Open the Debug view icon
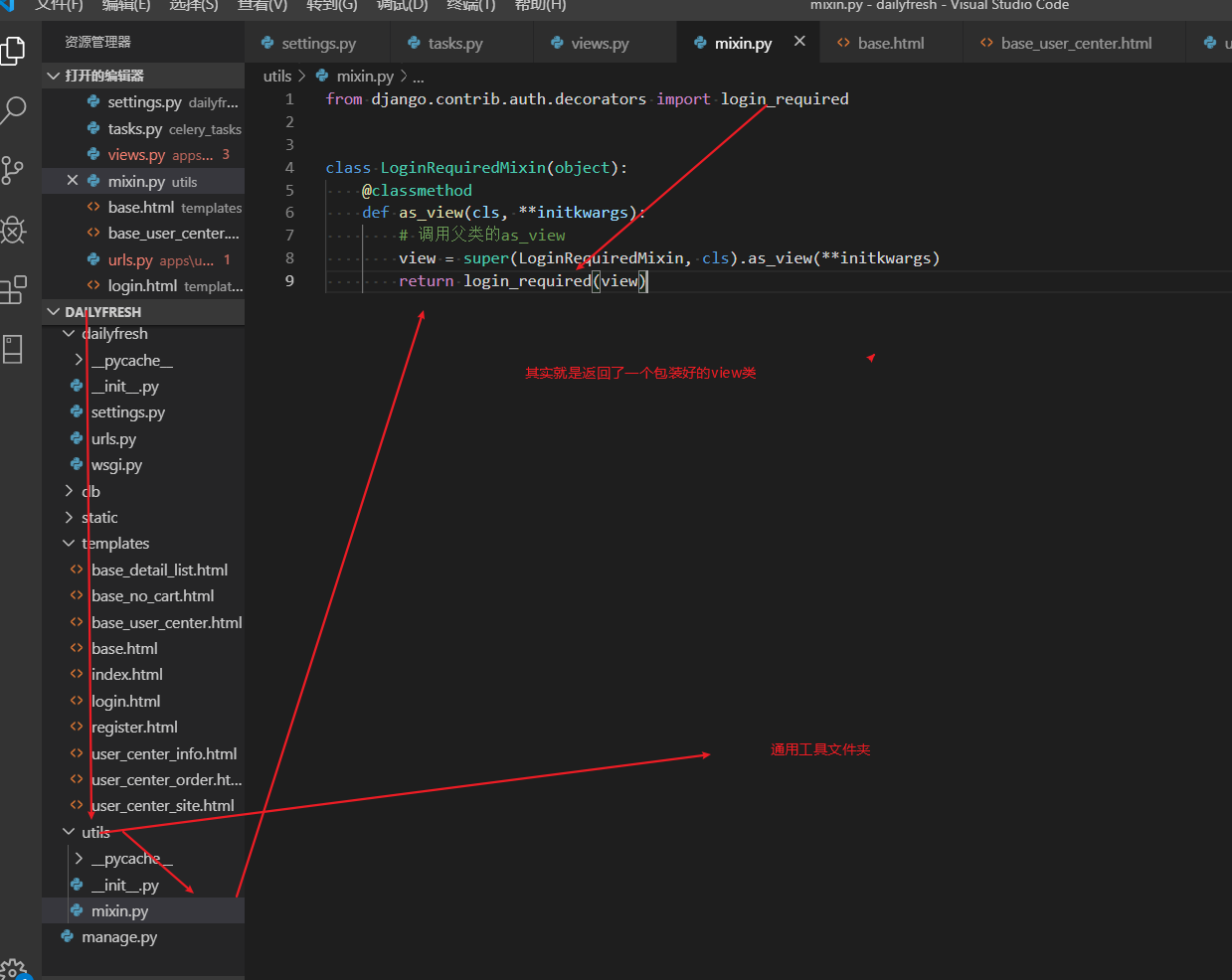 click(14, 231)
